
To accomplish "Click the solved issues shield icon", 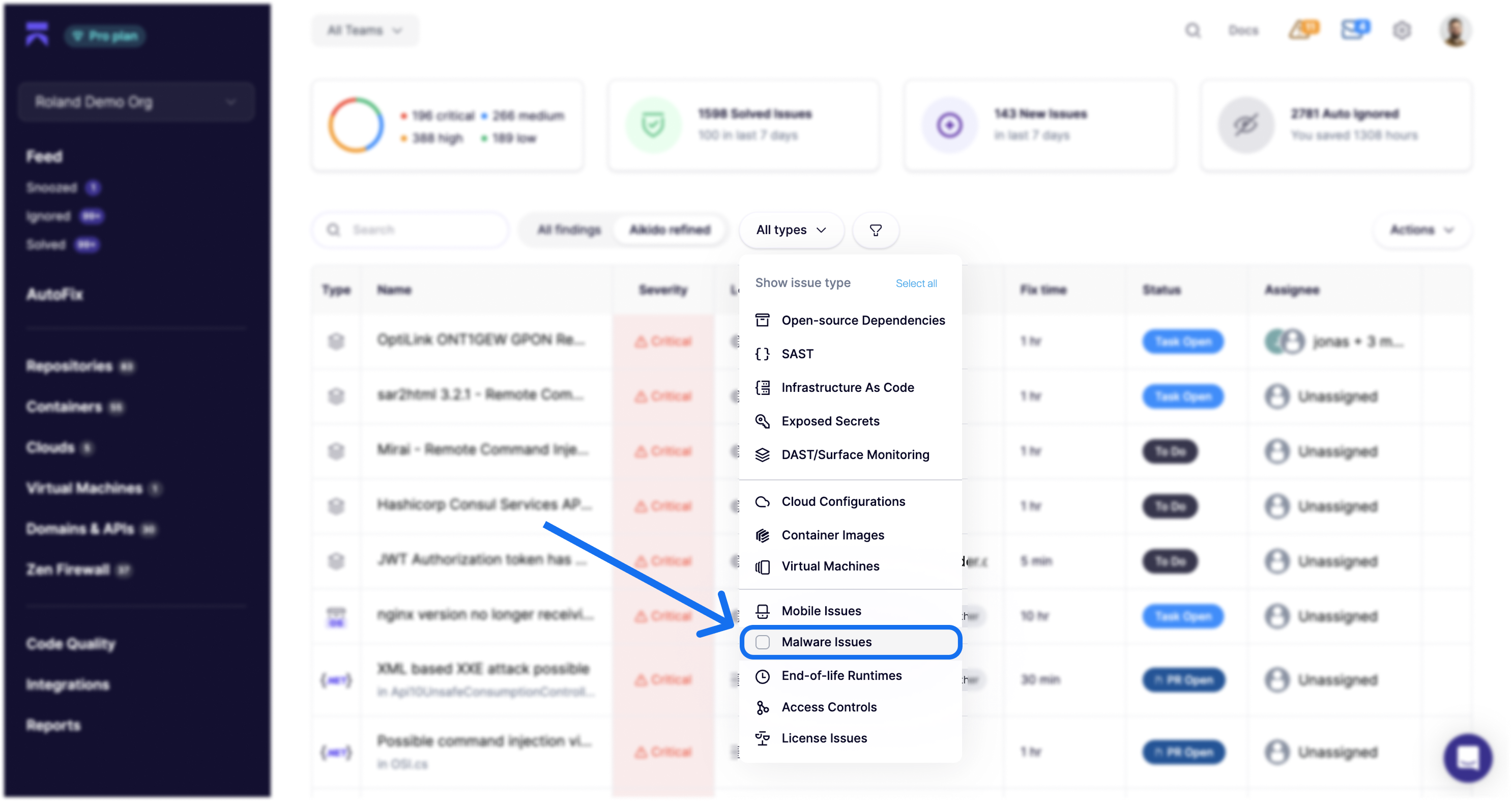I will click(x=653, y=125).
